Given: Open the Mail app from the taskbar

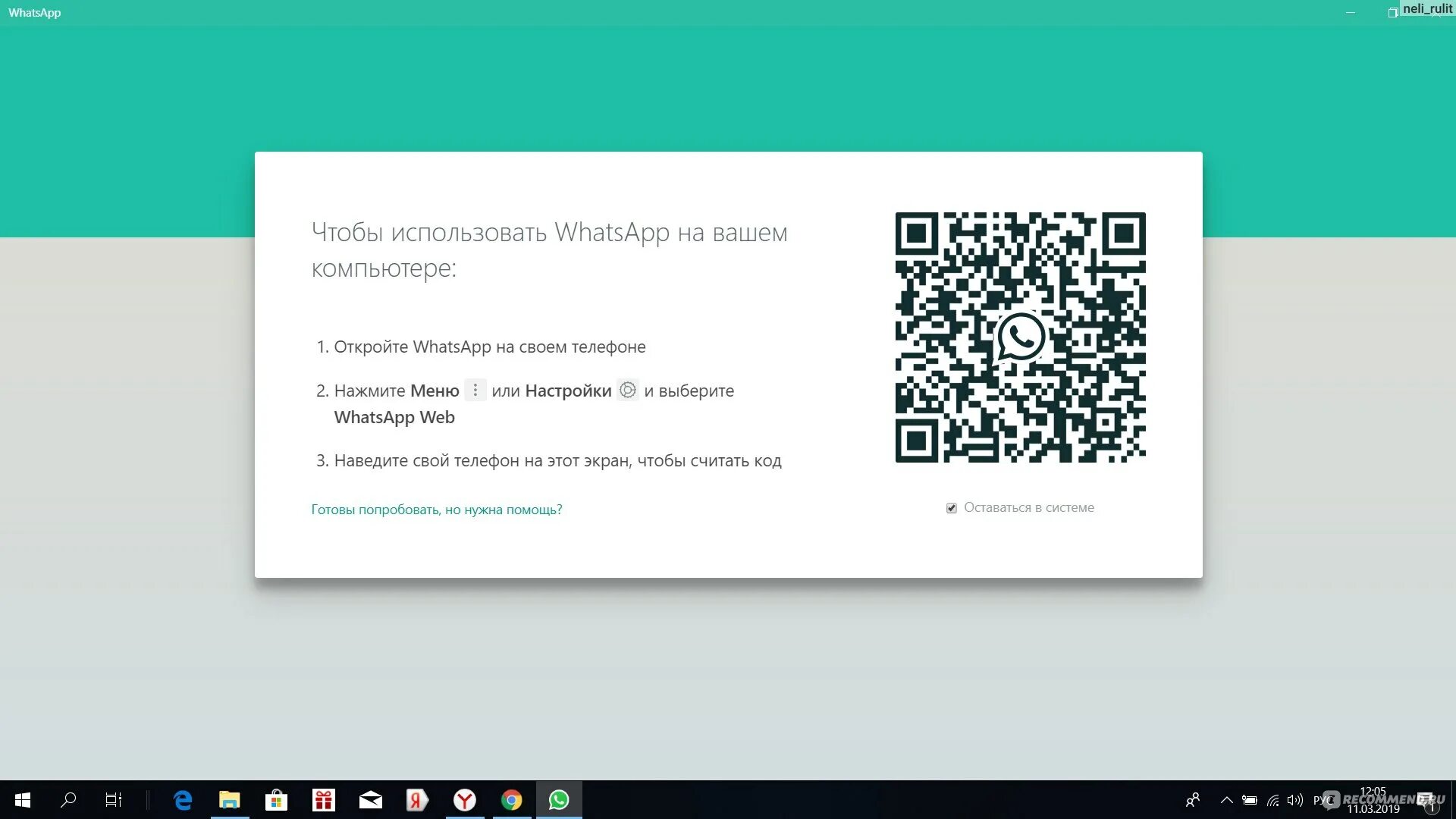Looking at the screenshot, I should point(371,800).
